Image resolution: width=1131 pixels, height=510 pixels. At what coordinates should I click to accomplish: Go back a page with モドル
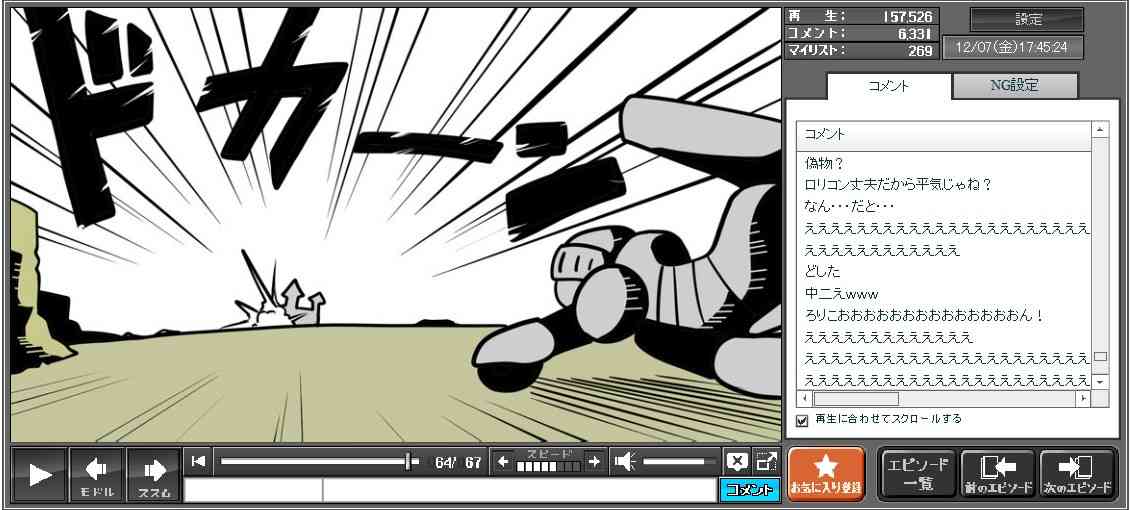click(x=97, y=474)
